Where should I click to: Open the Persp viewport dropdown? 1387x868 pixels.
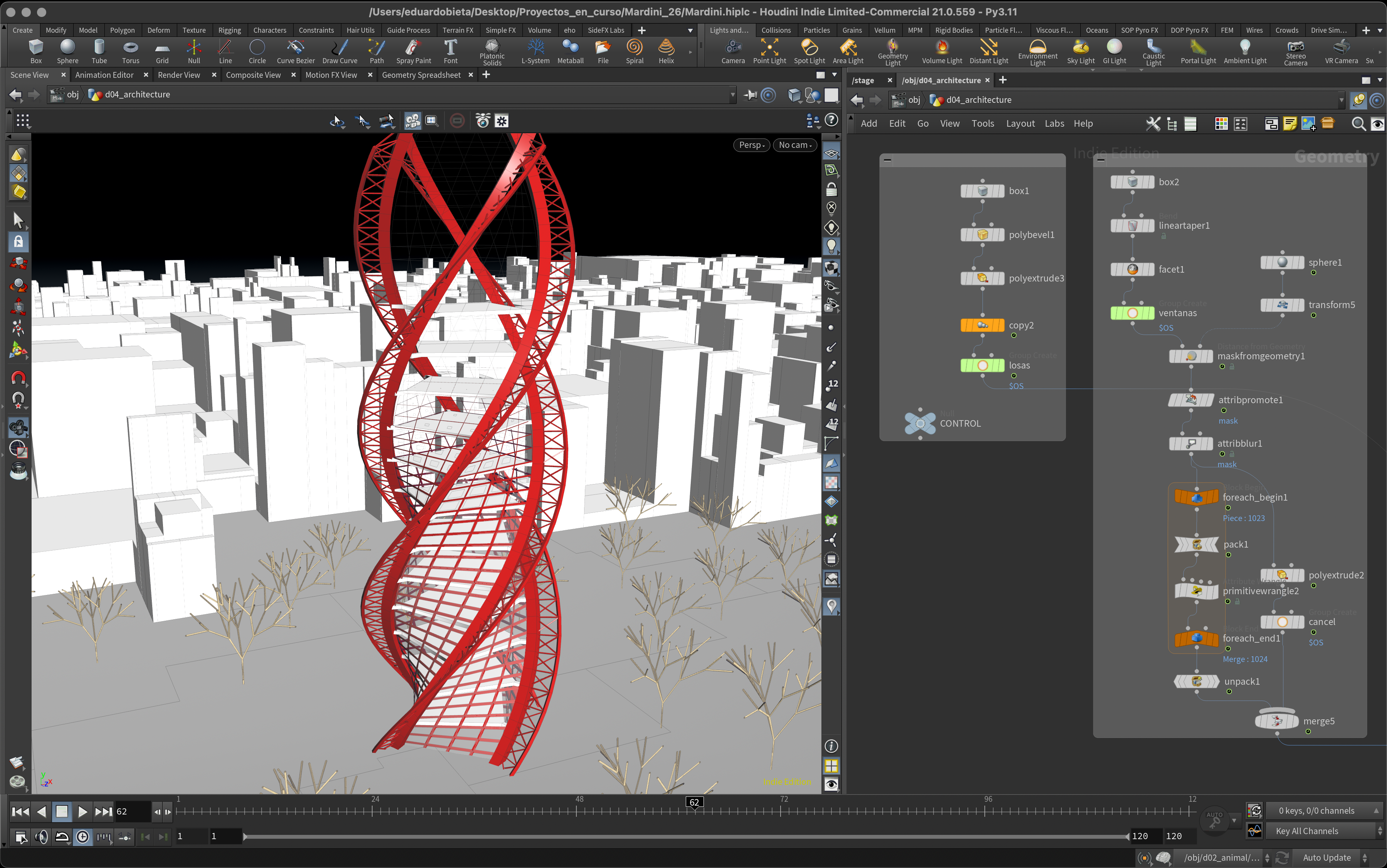point(751,145)
